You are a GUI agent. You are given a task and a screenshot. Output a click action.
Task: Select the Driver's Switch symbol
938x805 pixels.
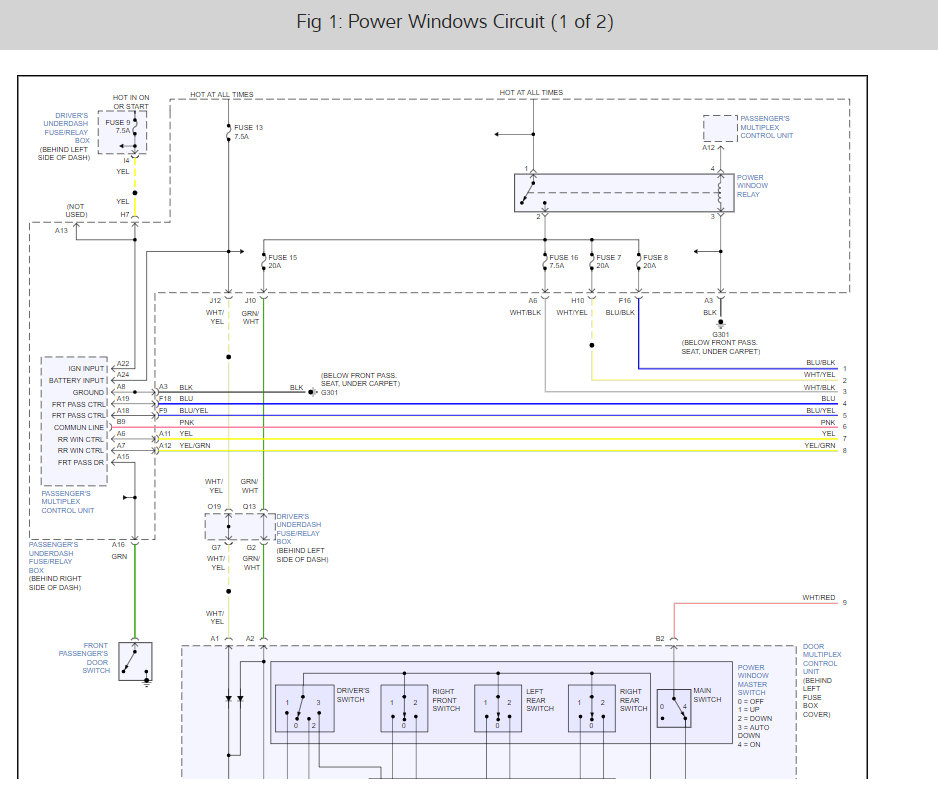[x=304, y=706]
